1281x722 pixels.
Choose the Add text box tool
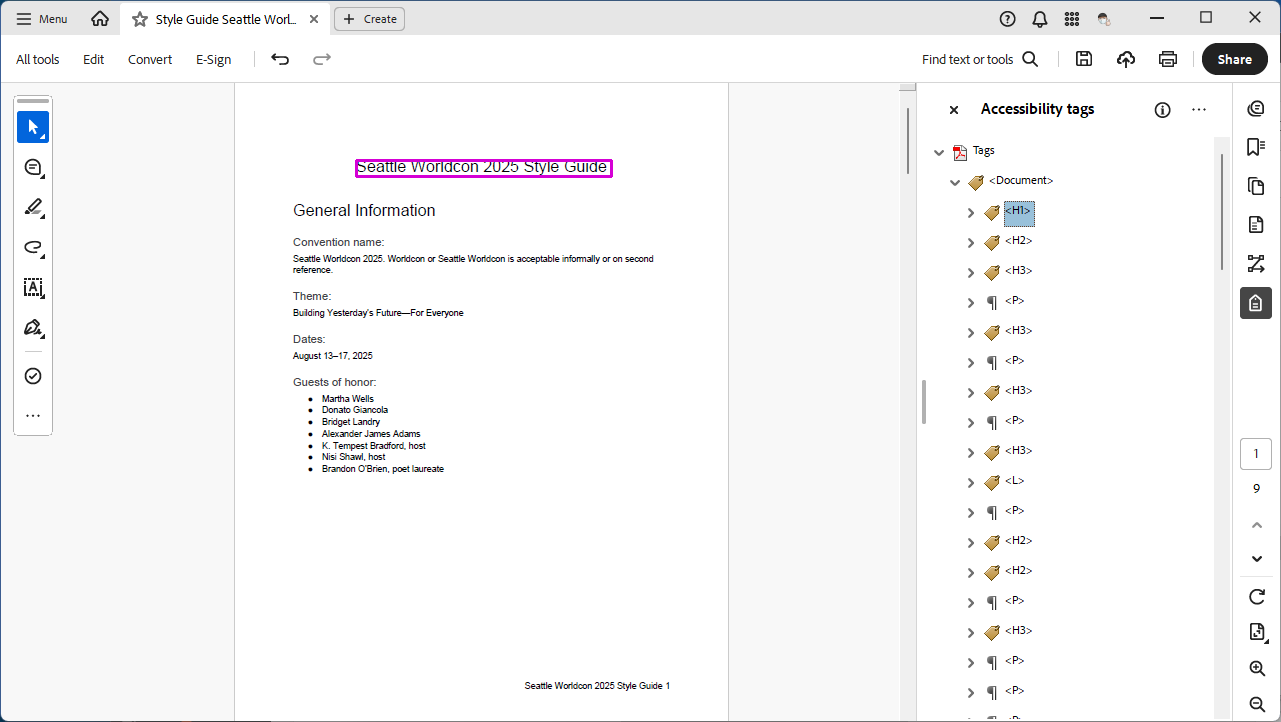point(33,288)
